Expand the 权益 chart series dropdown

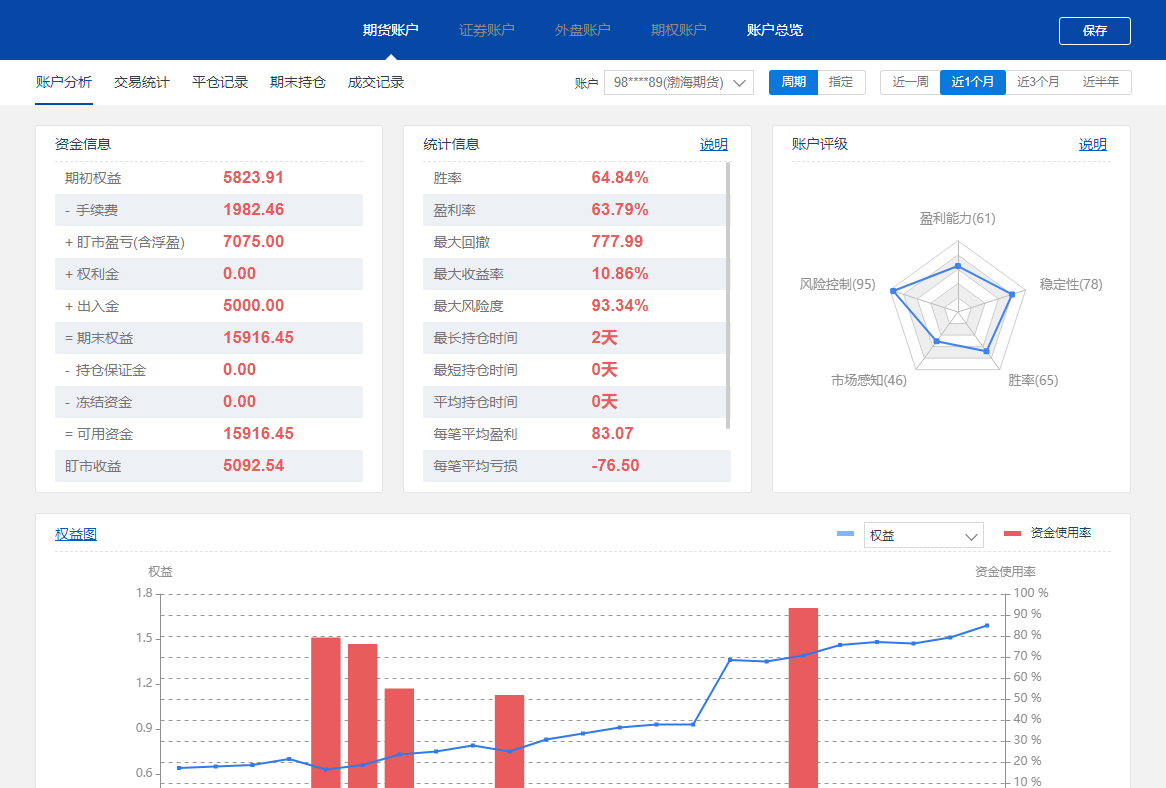[x=924, y=535]
